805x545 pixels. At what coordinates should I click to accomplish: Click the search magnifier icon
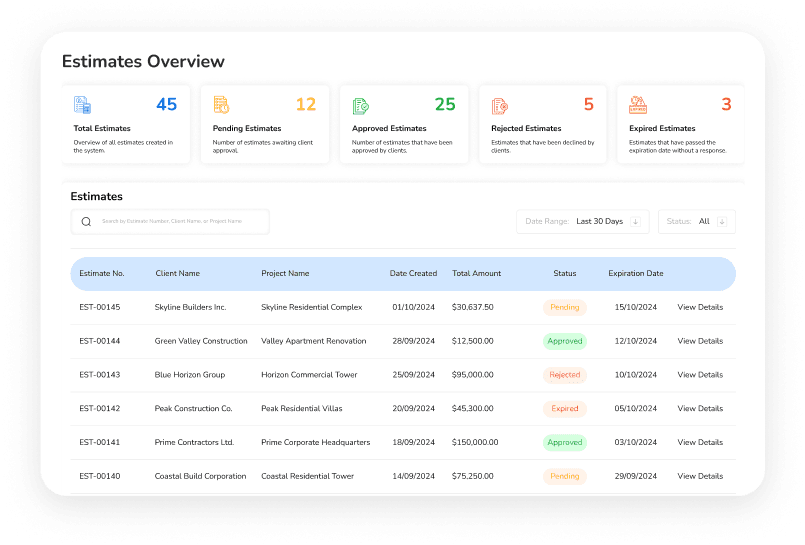(x=86, y=222)
